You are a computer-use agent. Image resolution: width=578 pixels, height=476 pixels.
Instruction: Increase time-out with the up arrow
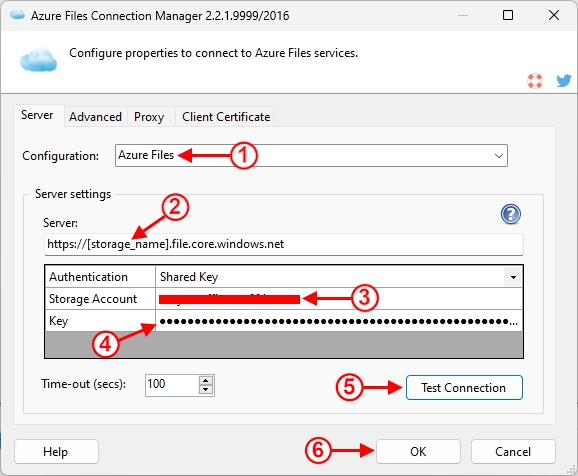pos(206,381)
